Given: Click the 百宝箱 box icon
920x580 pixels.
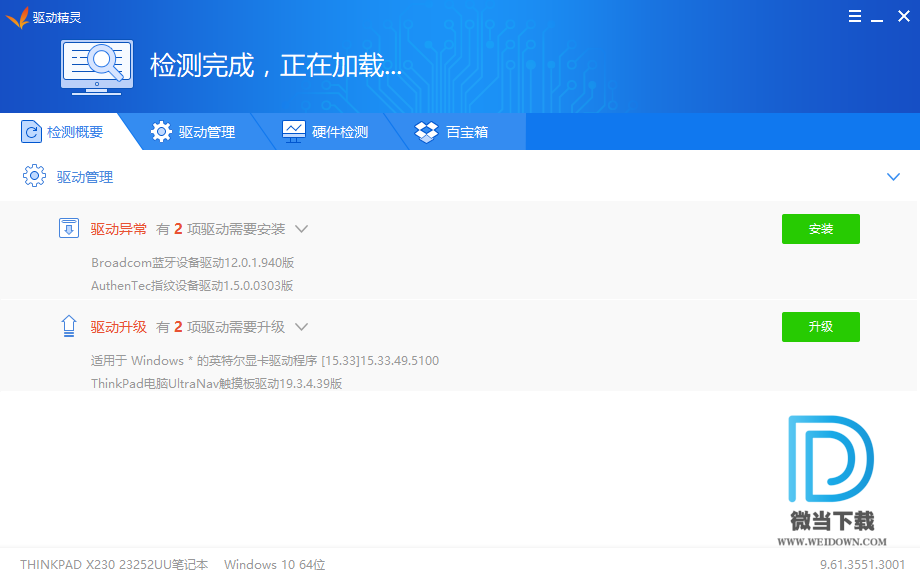Looking at the screenshot, I should 427,132.
